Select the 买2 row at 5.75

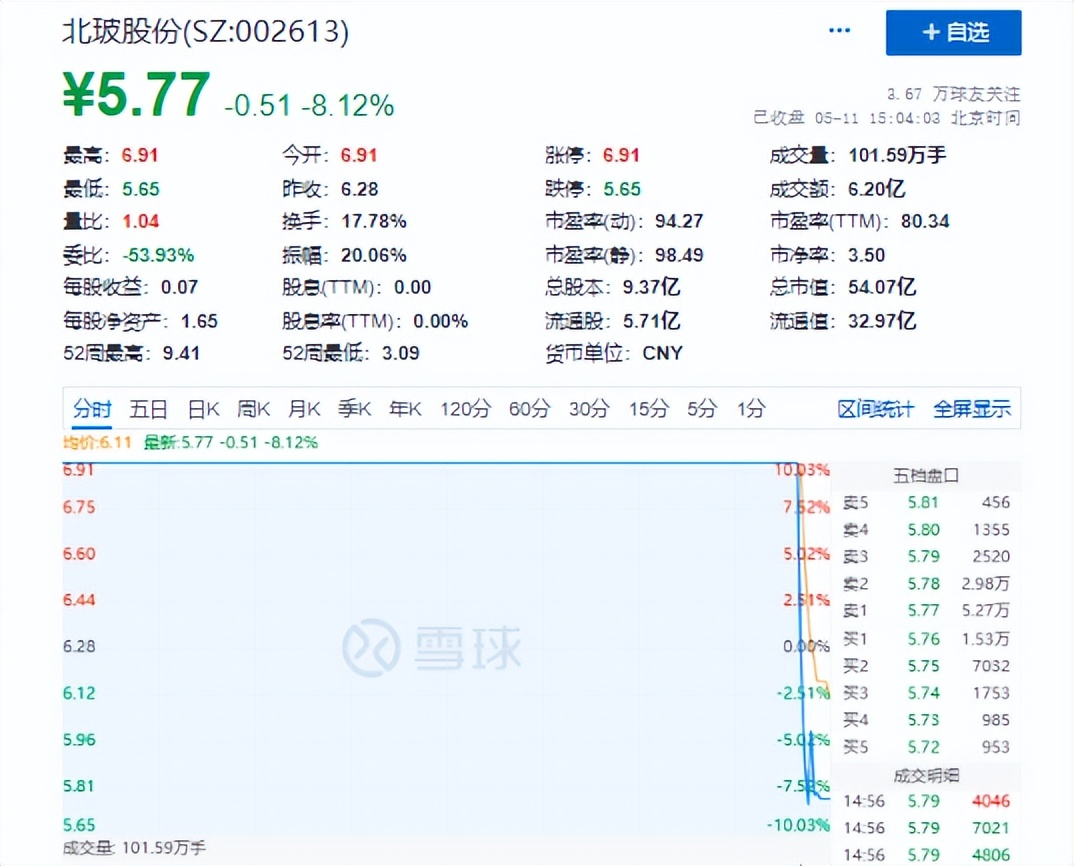click(925, 666)
